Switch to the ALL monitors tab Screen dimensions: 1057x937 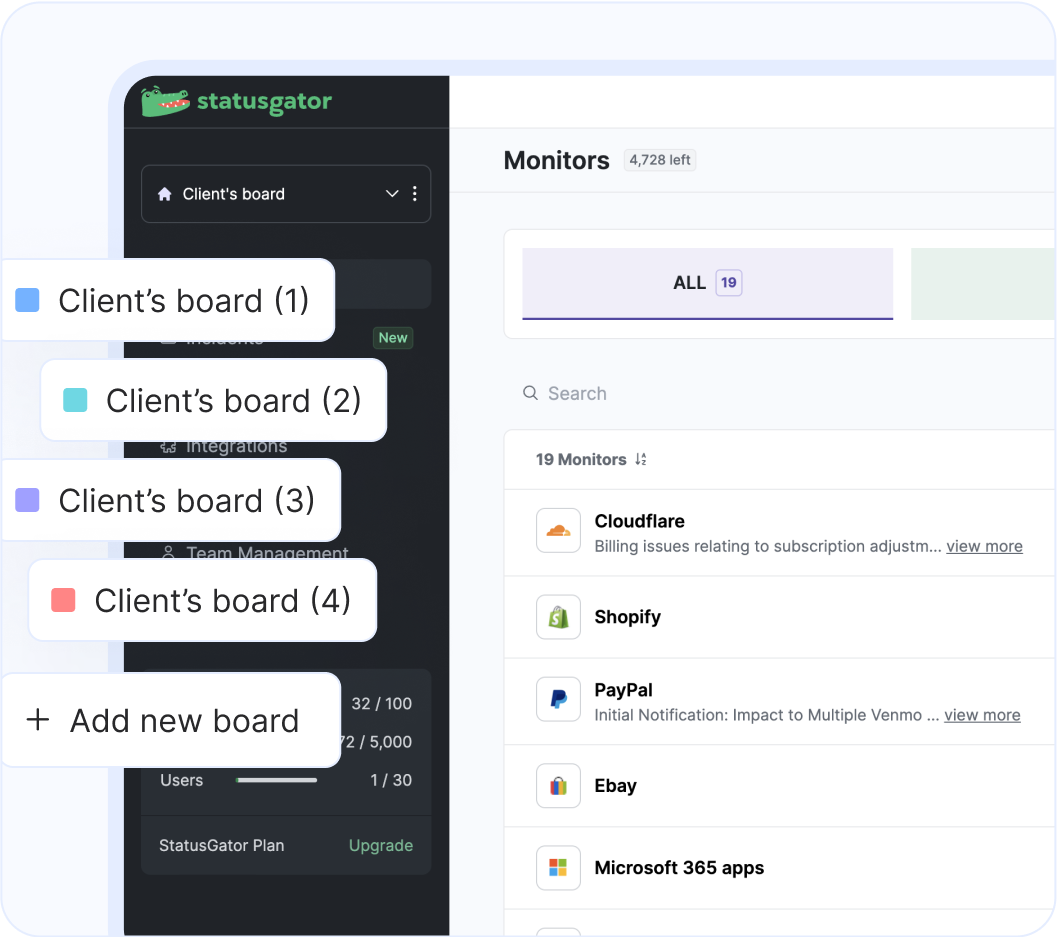[706, 283]
